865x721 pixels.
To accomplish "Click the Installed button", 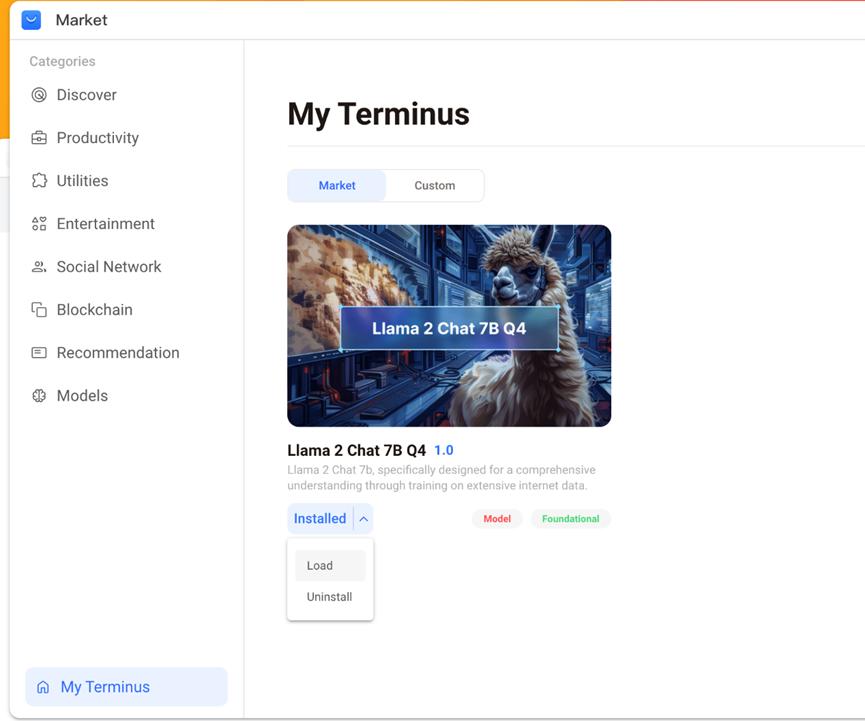I will pyautogui.click(x=320, y=519).
